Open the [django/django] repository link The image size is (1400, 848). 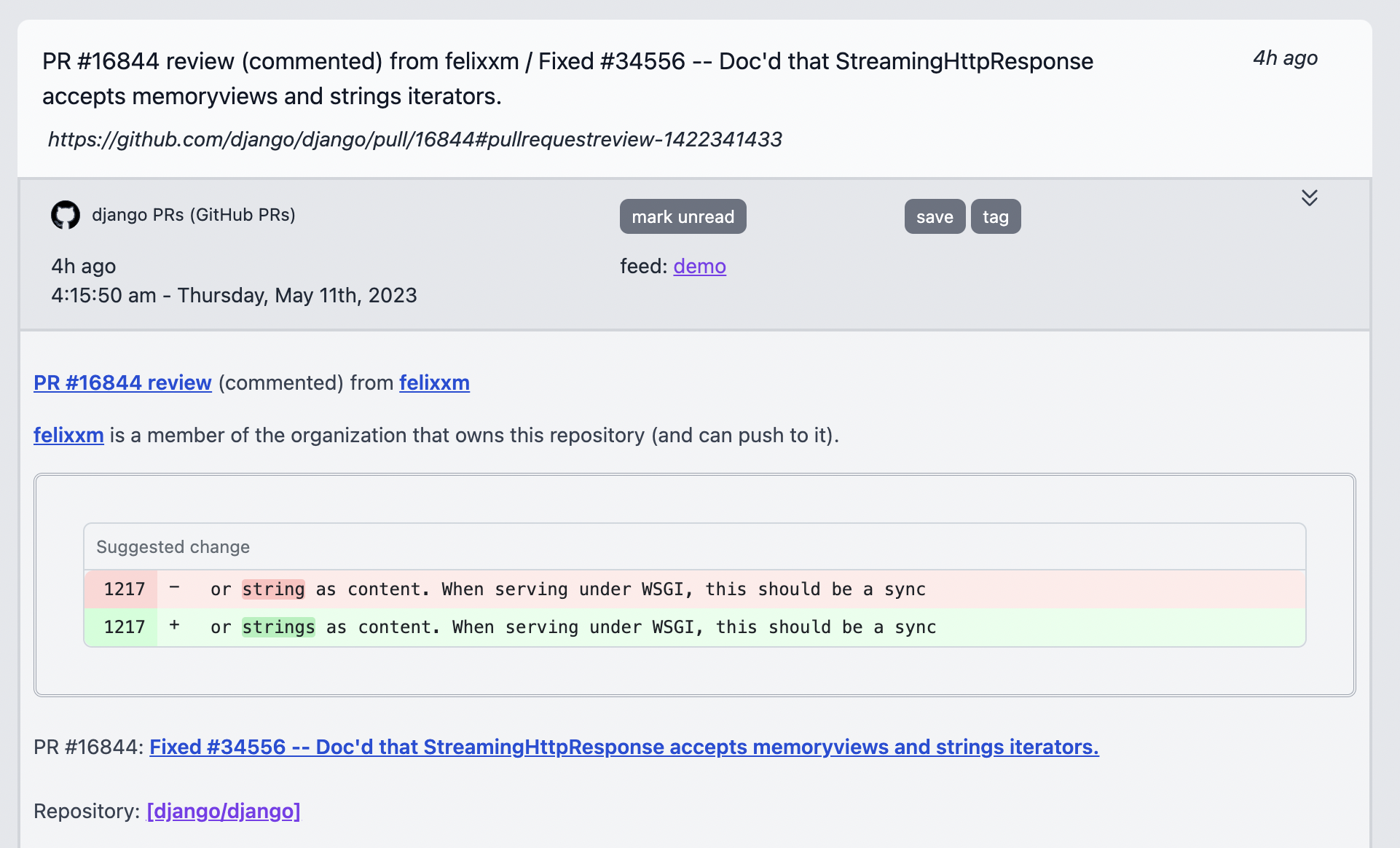pyautogui.click(x=224, y=811)
